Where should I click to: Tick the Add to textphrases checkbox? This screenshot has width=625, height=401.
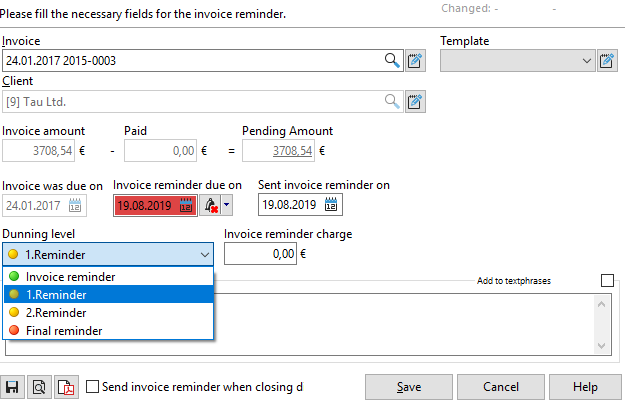click(x=607, y=281)
